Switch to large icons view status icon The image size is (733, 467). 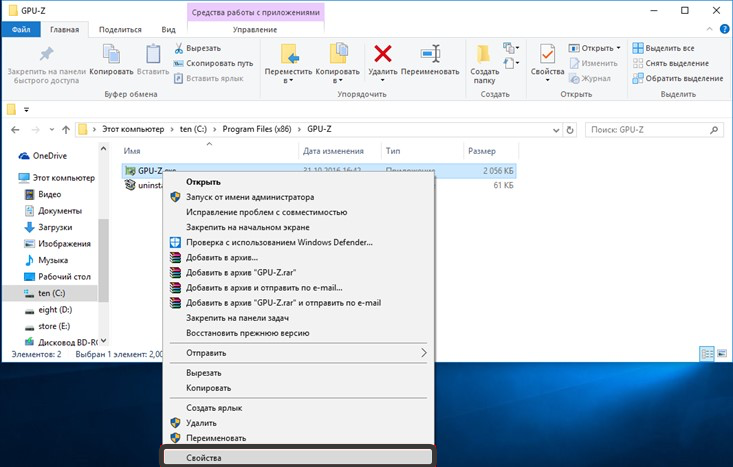coord(722,354)
